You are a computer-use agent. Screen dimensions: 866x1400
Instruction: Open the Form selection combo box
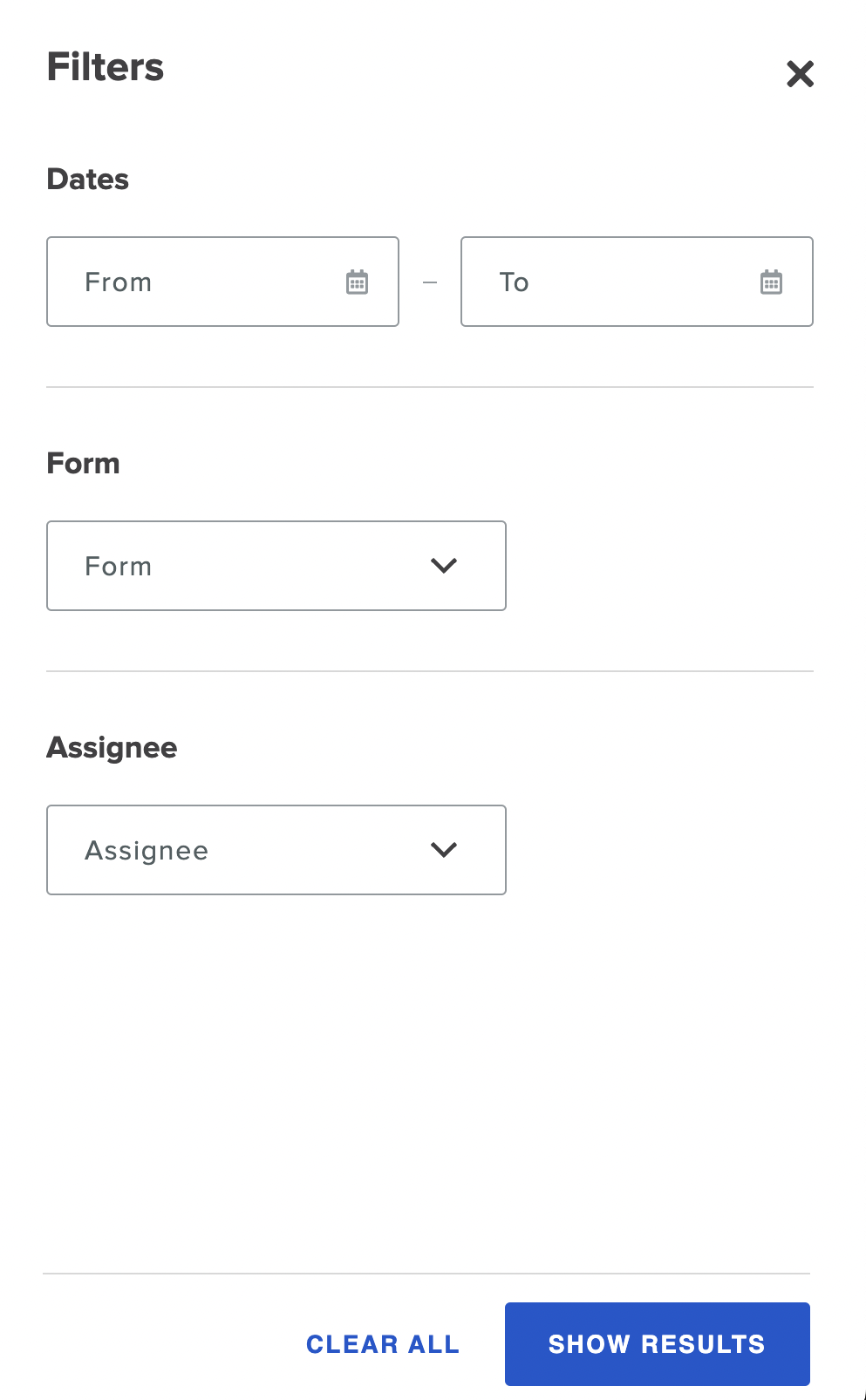coord(276,566)
